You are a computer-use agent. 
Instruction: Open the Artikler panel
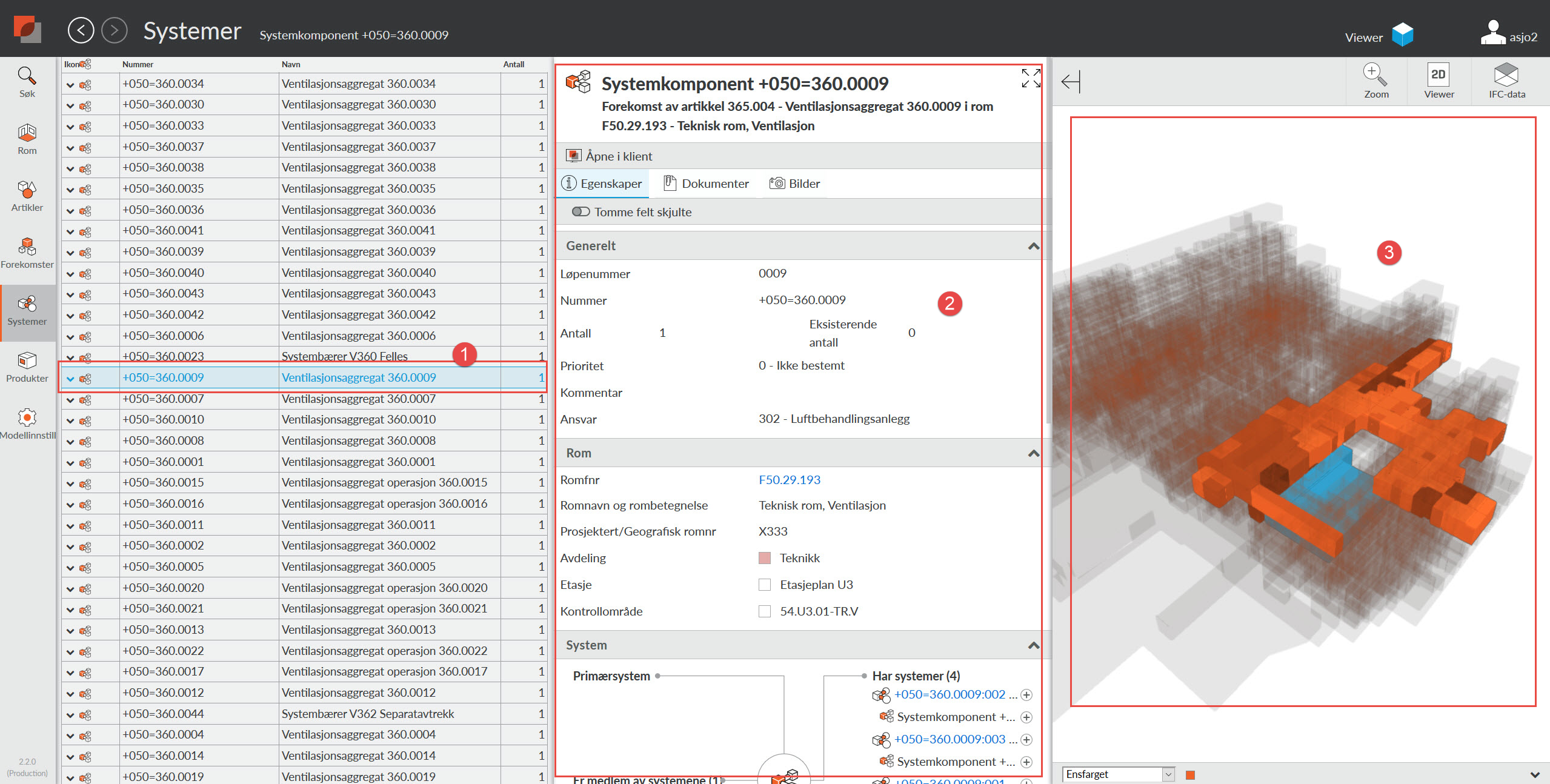[x=27, y=195]
